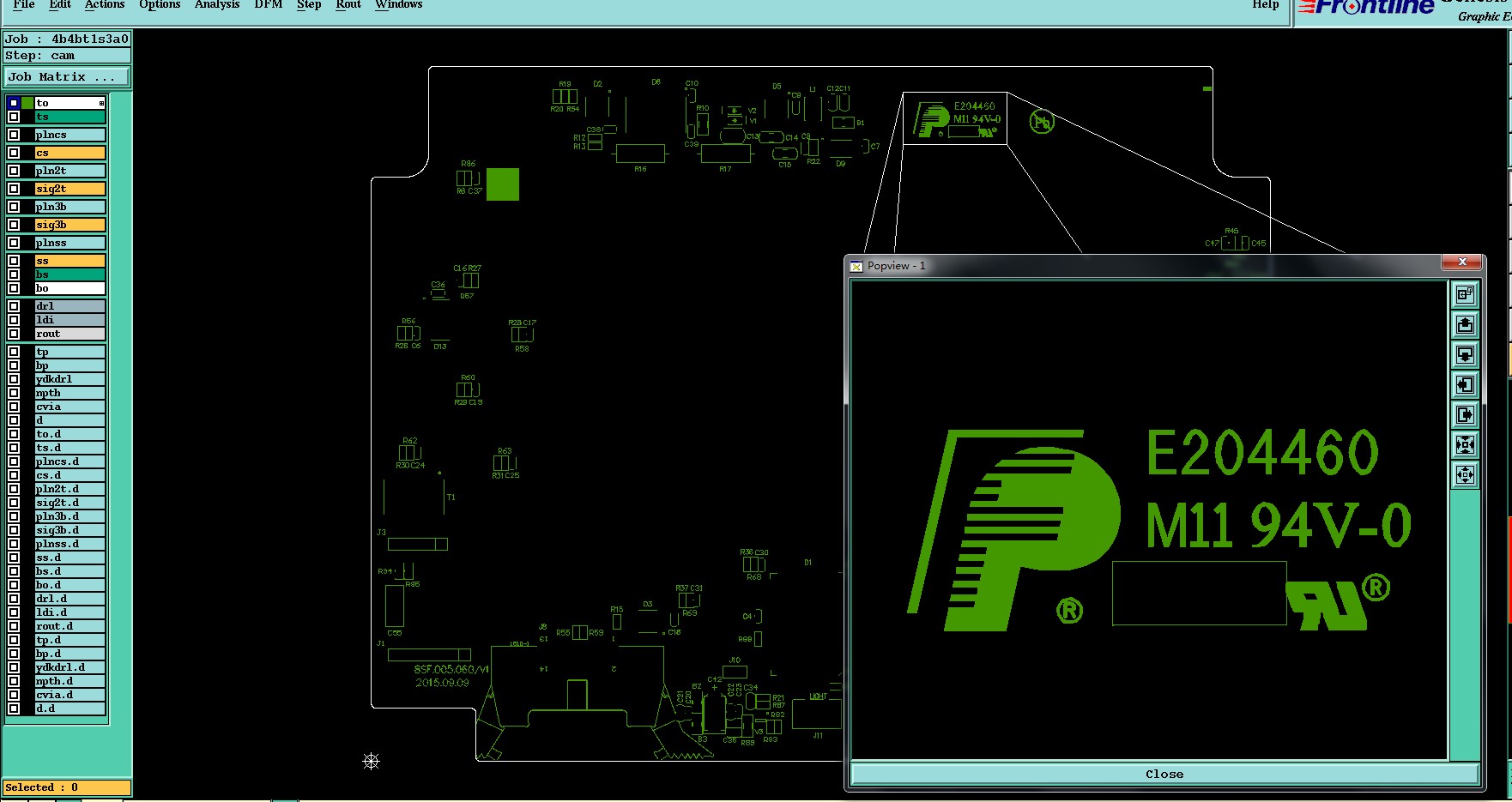
Task: Click the small indicator icon on the 'to' layer row
Action: point(101,103)
